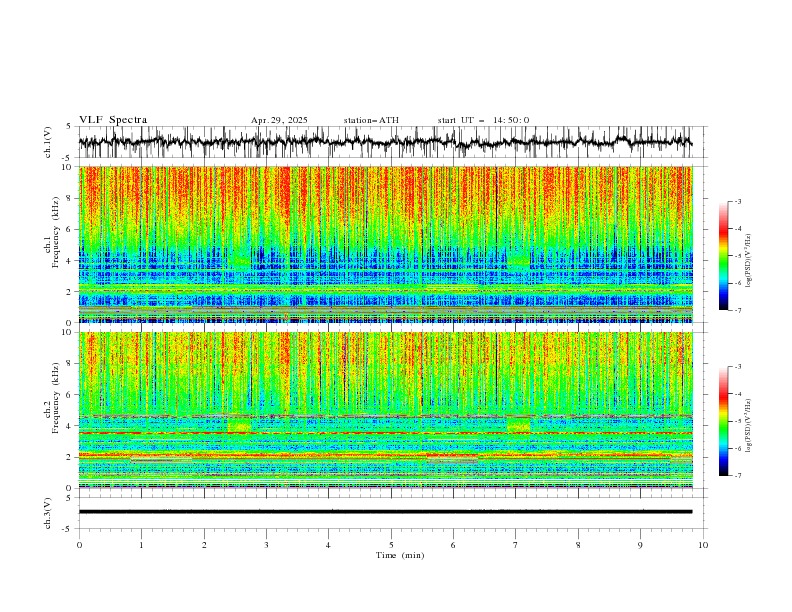Click time axis tick label "1"
The image size is (792, 612).
(x=142, y=545)
